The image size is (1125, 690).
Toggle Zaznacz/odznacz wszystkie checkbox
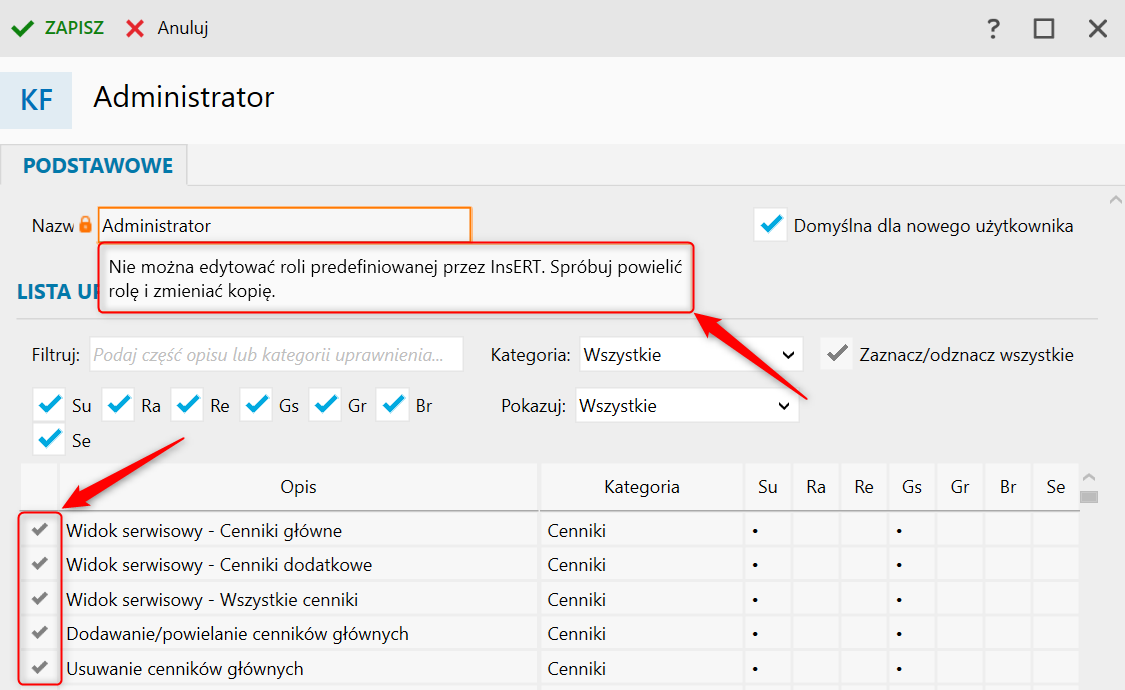coord(836,354)
